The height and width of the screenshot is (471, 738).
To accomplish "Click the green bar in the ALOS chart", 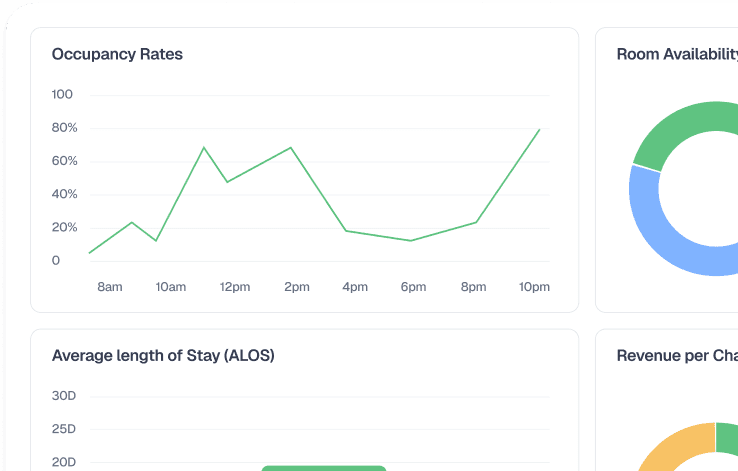I will (323, 468).
